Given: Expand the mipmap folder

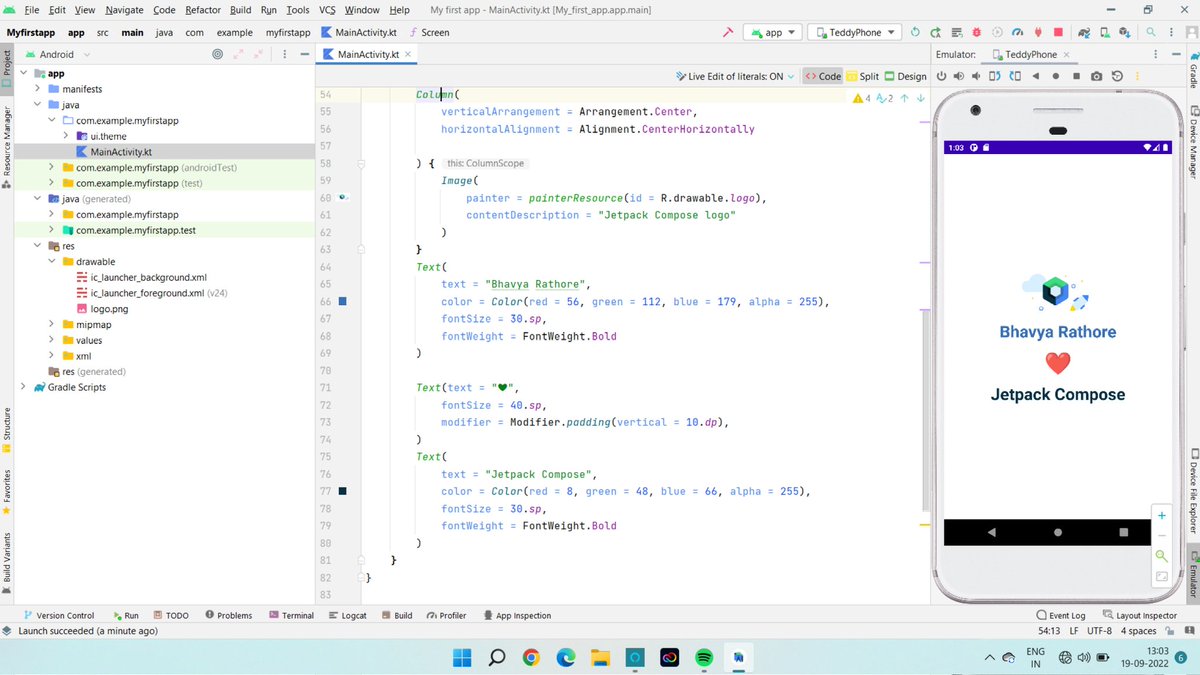Looking at the screenshot, I should click(52, 324).
